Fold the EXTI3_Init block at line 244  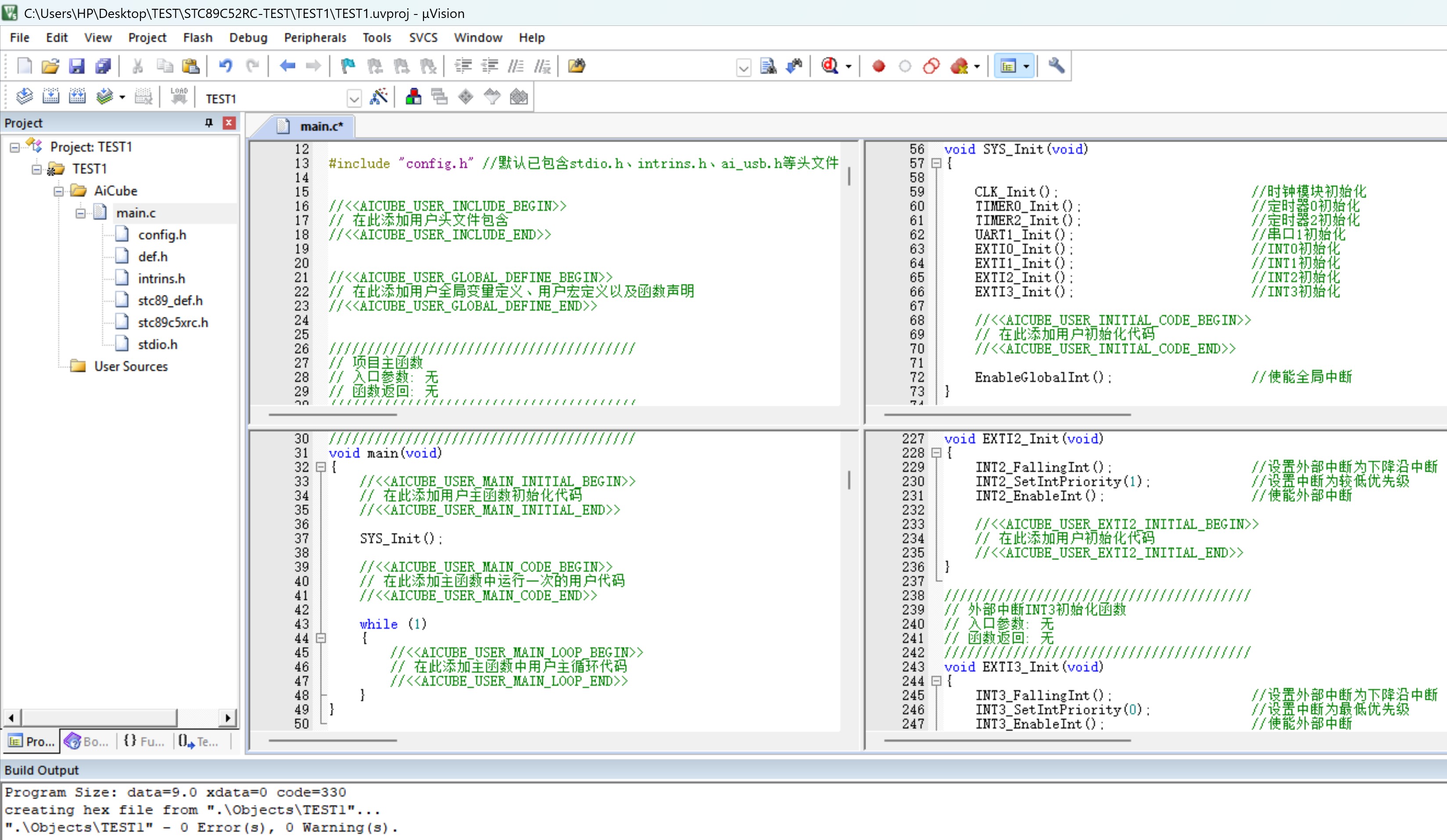click(937, 682)
